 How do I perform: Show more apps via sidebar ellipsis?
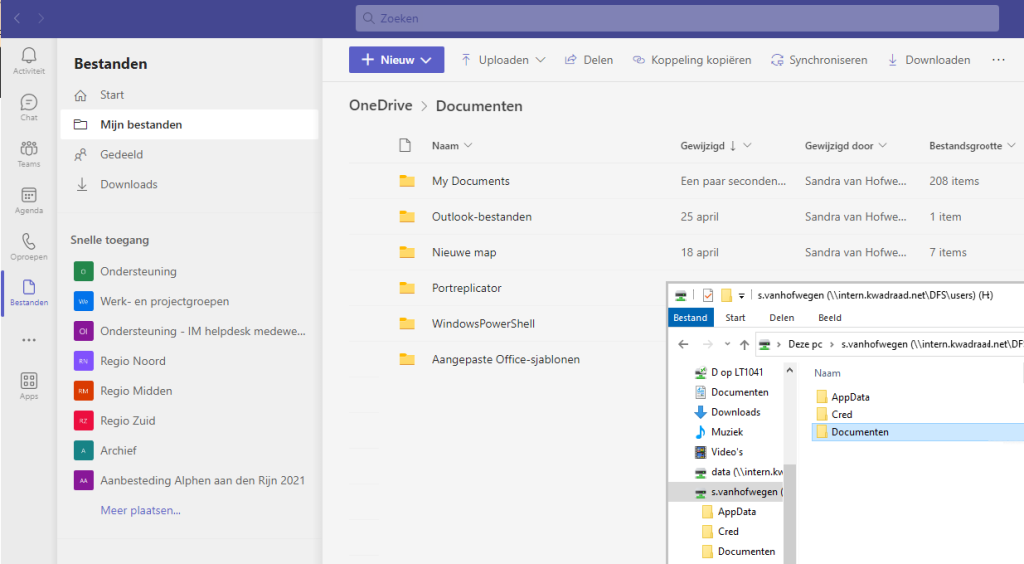(x=29, y=340)
